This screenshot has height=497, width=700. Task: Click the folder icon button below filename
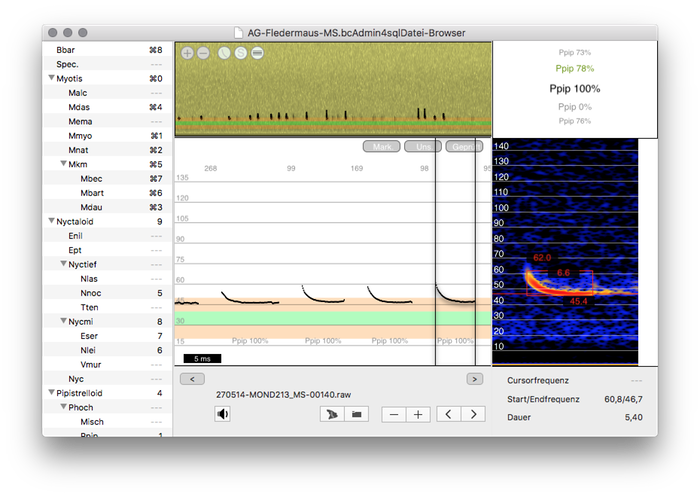pos(354,414)
